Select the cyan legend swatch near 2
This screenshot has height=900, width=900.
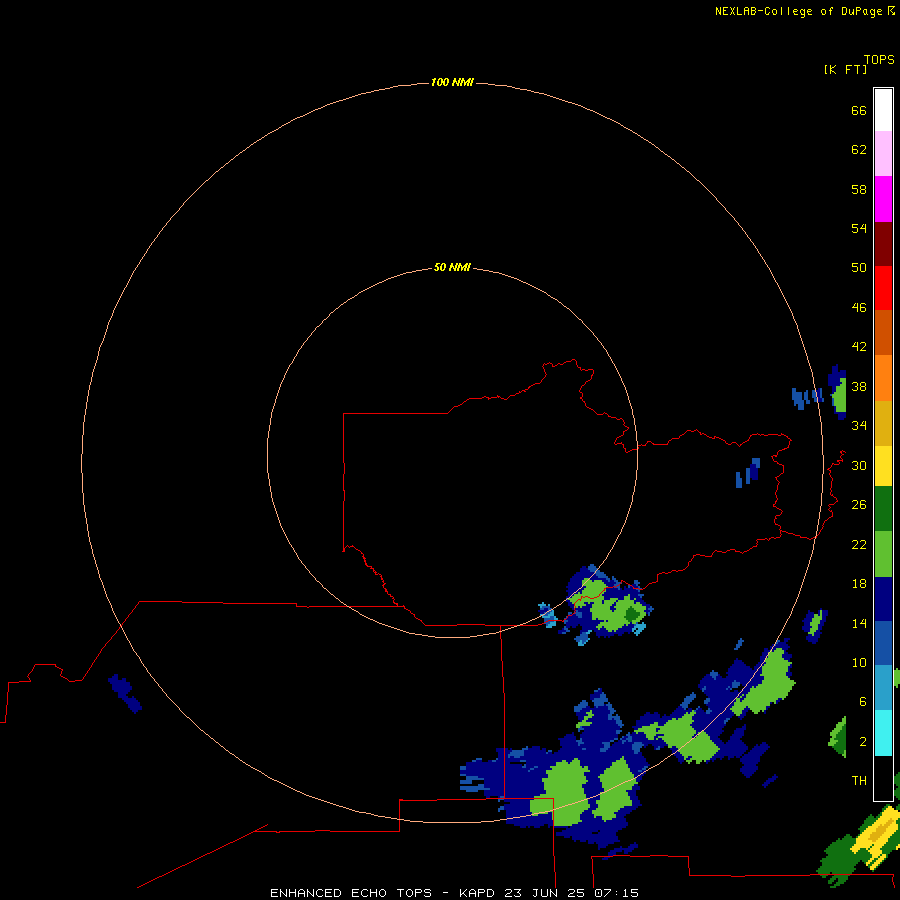click(x=883, y=733)
